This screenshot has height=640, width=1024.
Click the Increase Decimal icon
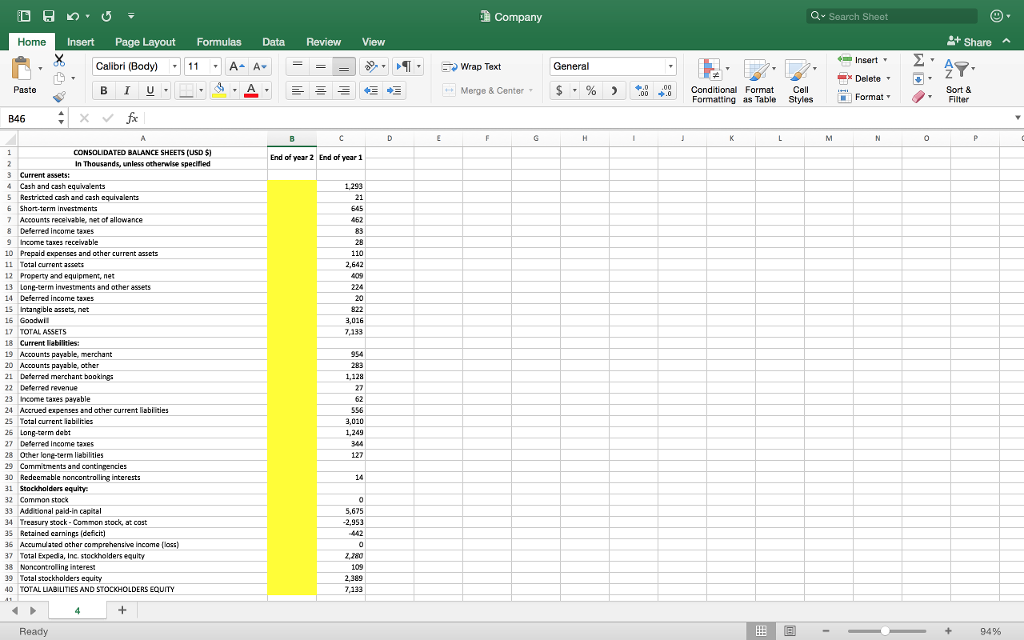point(642,90)
